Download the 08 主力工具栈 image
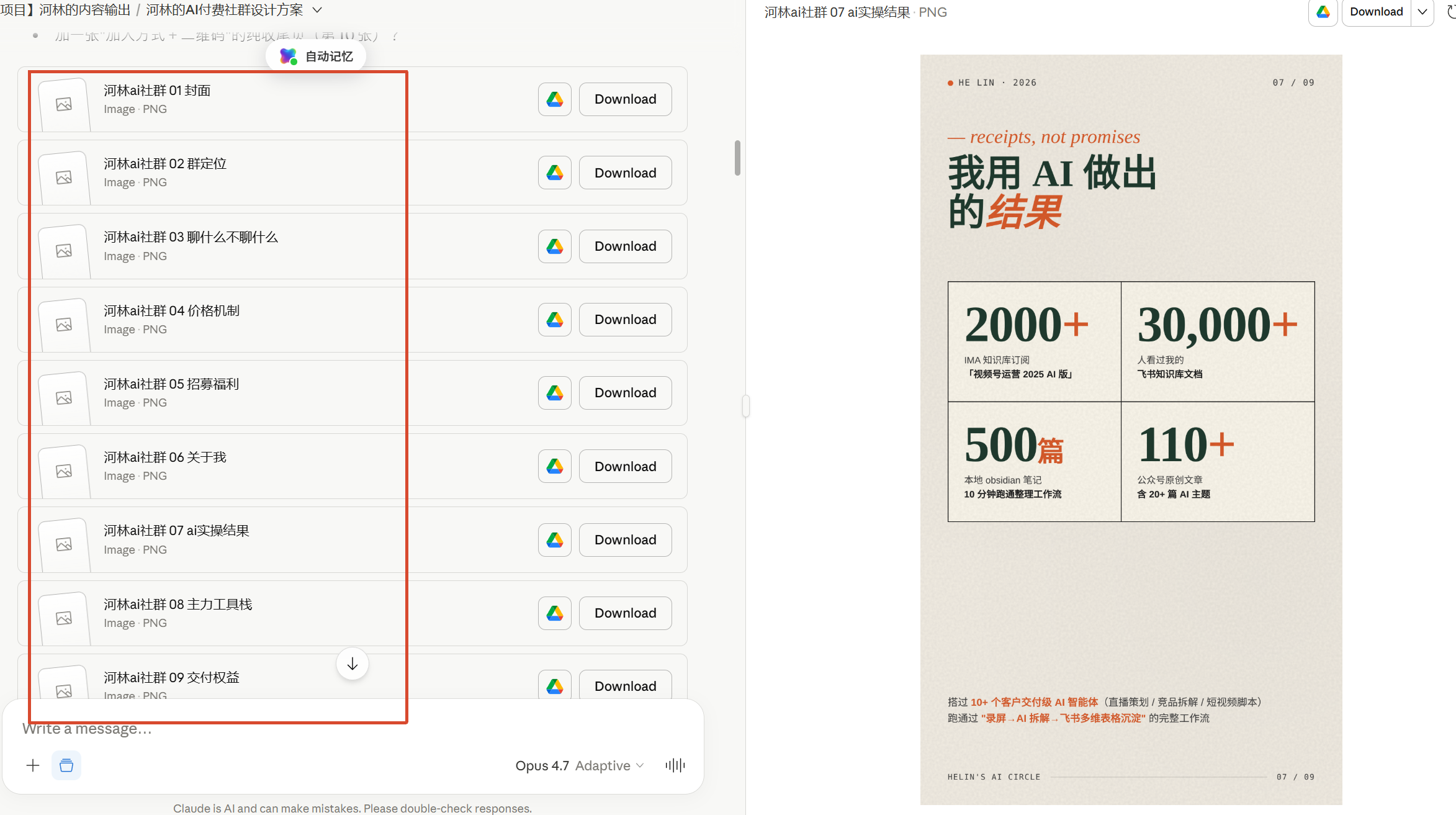Viewport: 1456px width, 815px height. pyautogui.click(x=625, y=613)
